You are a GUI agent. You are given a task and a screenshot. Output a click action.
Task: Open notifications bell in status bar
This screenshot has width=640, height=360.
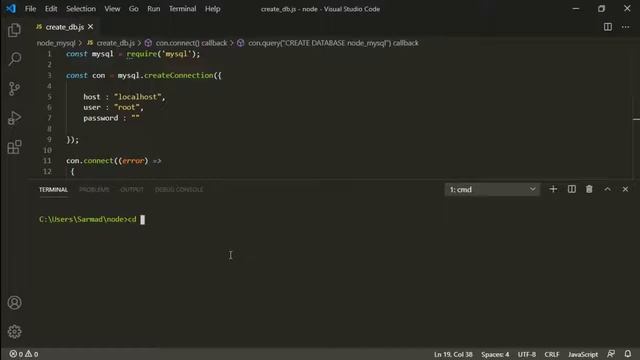tap(628, 354)
